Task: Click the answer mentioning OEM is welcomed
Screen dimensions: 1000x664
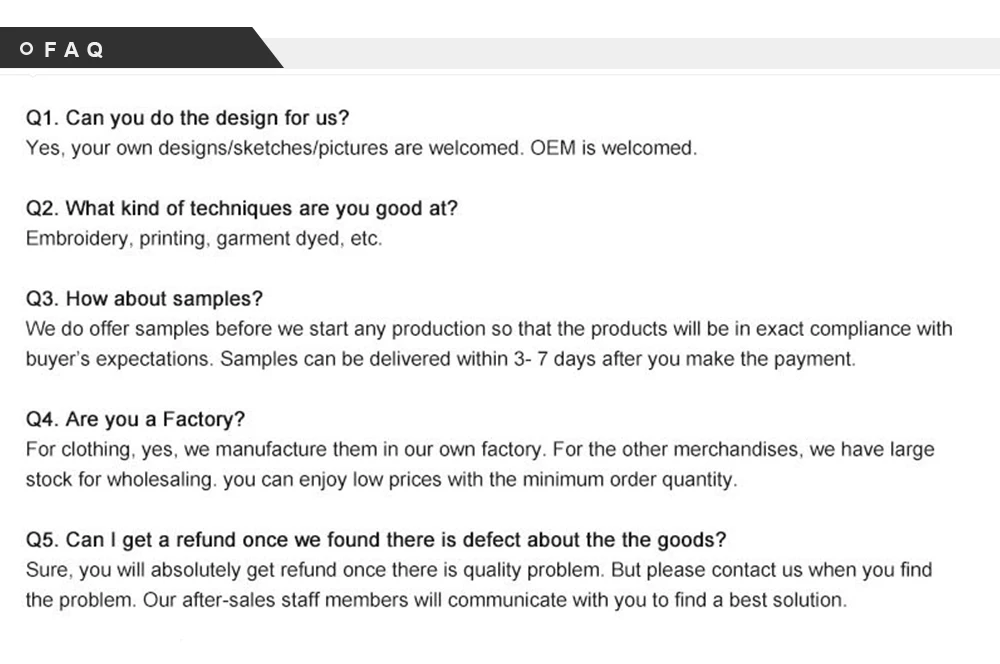Action: 360,148
